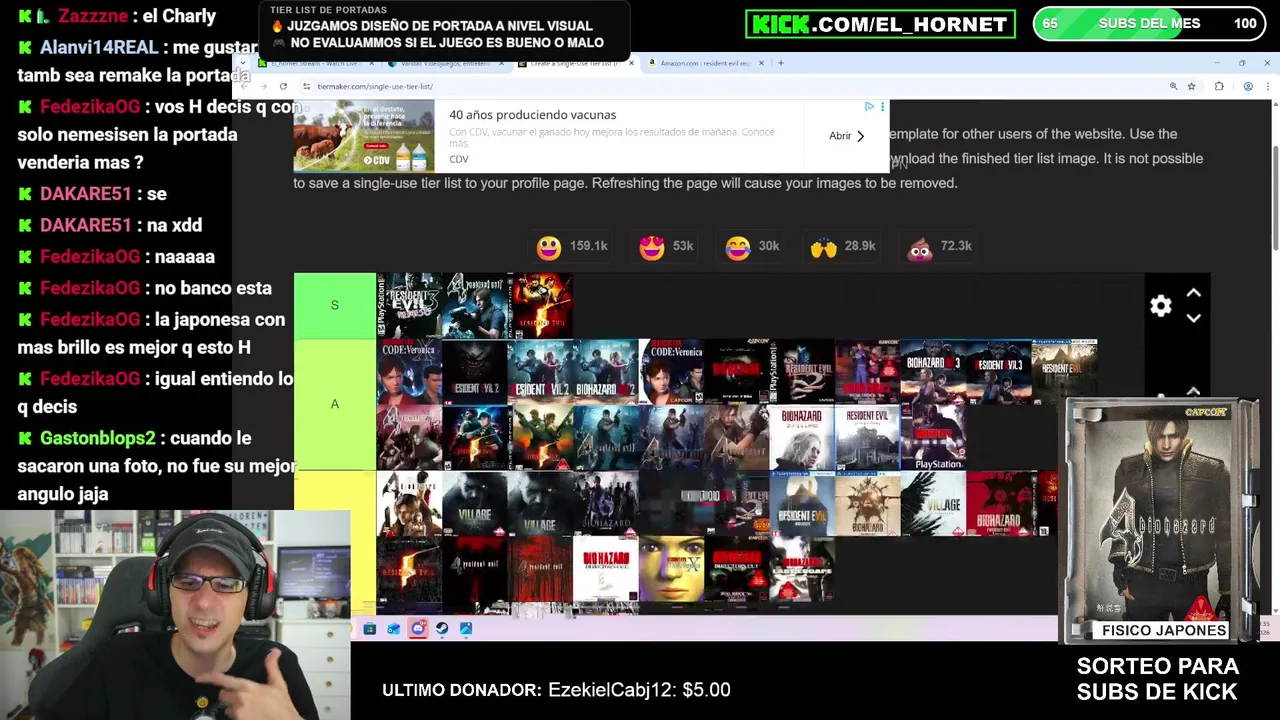Select the Resident Evil 5 cover in S tier
Viewport: 1280px width, 720px height.
coord(541,305)
